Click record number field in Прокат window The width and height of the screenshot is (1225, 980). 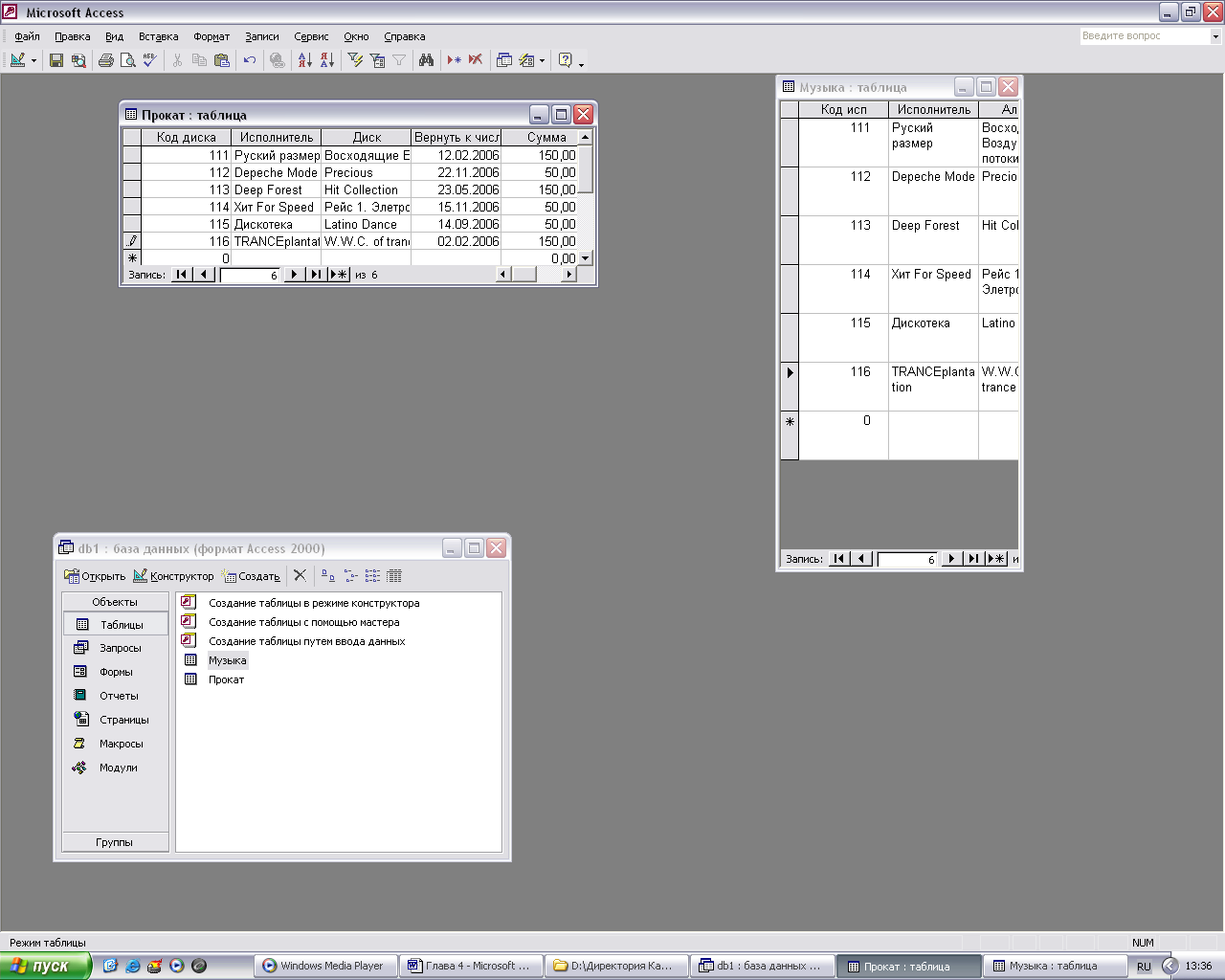coord(250,275)
